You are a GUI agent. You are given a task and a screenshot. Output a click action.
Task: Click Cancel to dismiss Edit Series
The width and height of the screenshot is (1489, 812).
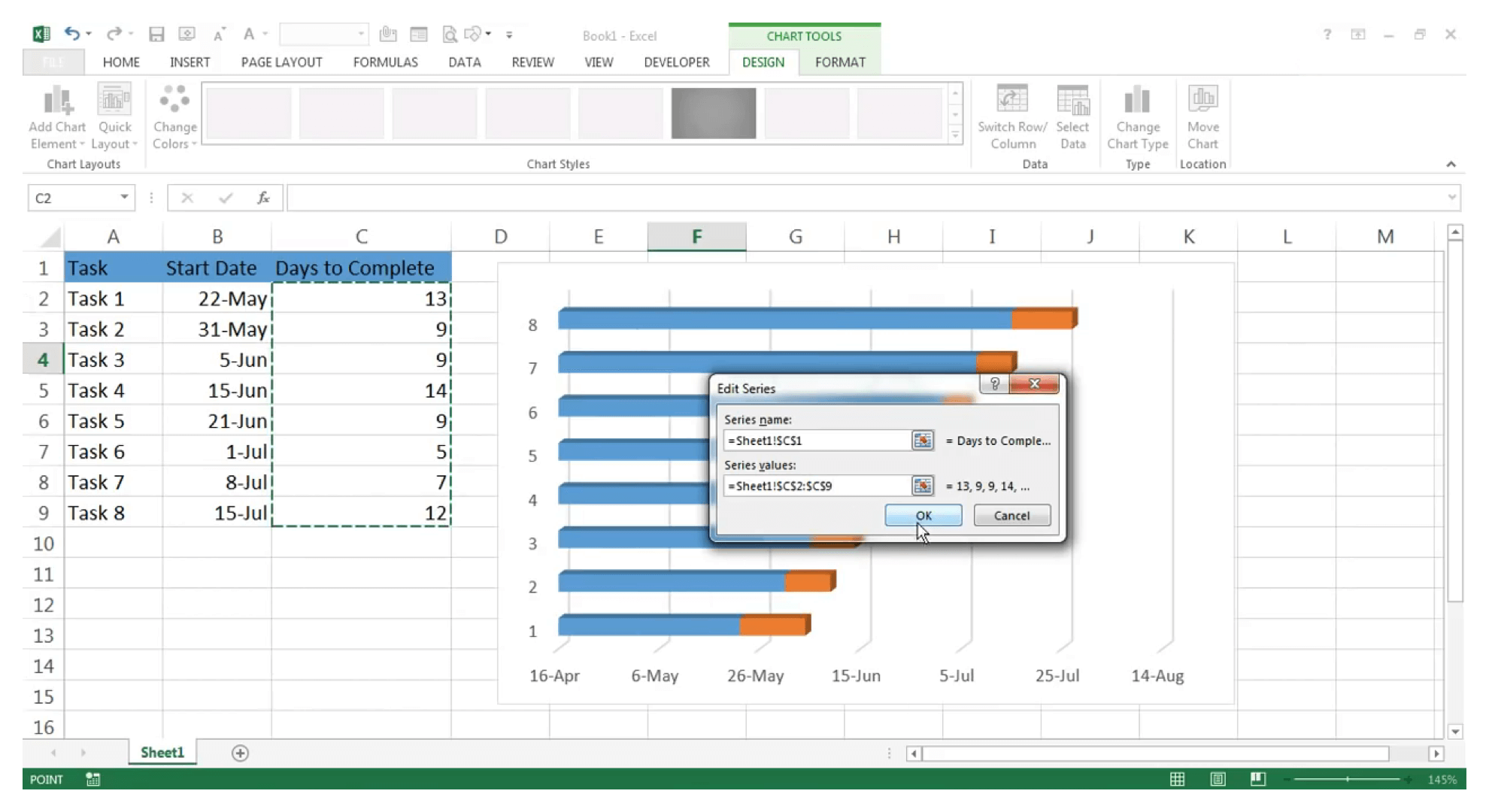pos(1012,515)
